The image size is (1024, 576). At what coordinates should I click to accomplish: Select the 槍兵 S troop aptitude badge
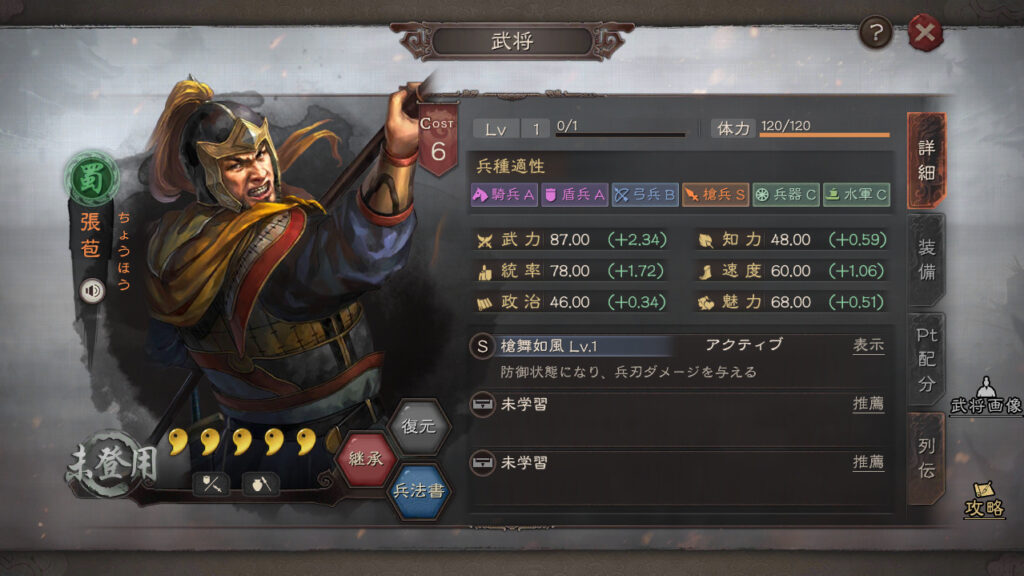715,195
